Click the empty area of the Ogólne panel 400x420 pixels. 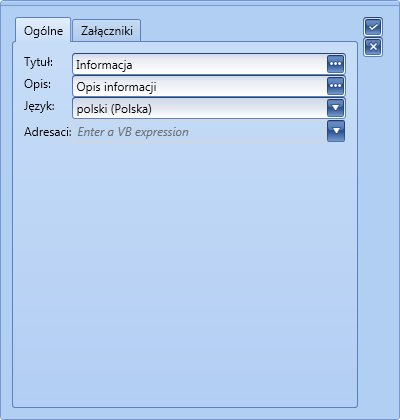185,273
